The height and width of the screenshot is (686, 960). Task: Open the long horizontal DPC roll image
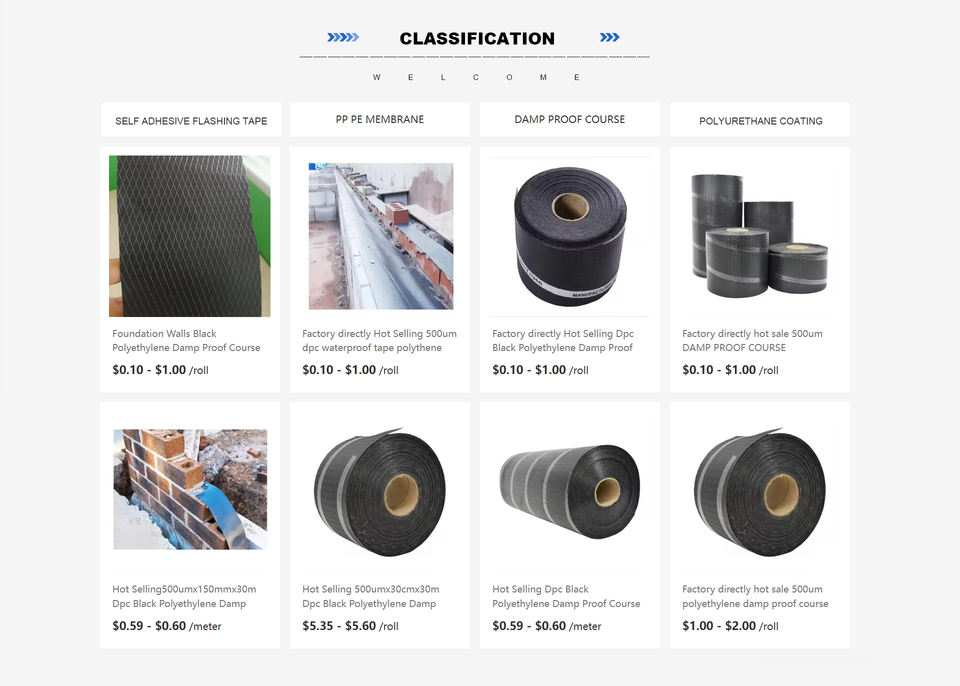tap(570, 492)
